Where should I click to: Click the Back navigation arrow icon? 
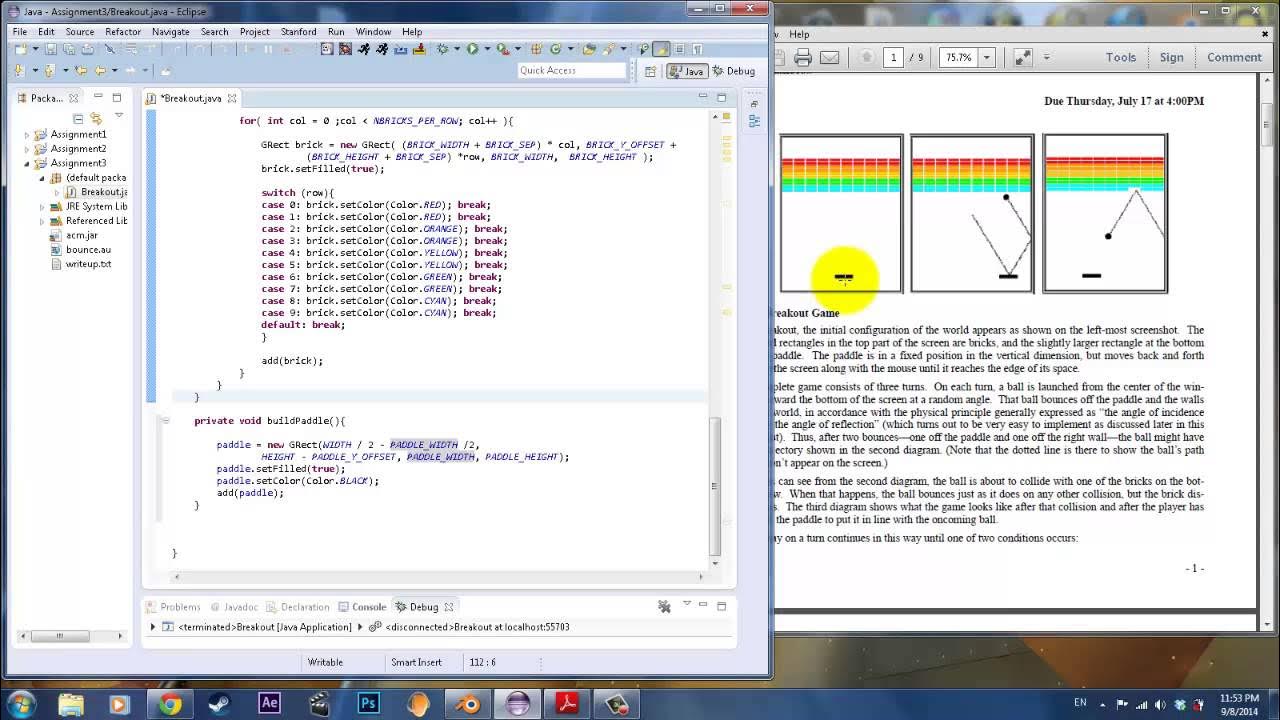coord(100,70)
